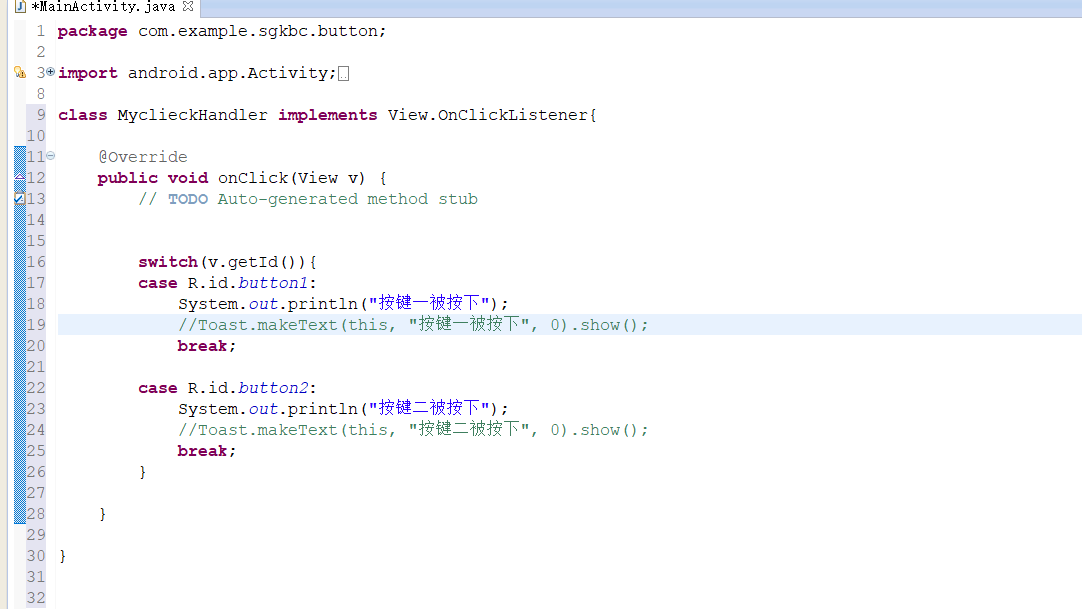Expand the collapsed import statements on line 3
The image size is (1082, 609).
click(50, 72)
